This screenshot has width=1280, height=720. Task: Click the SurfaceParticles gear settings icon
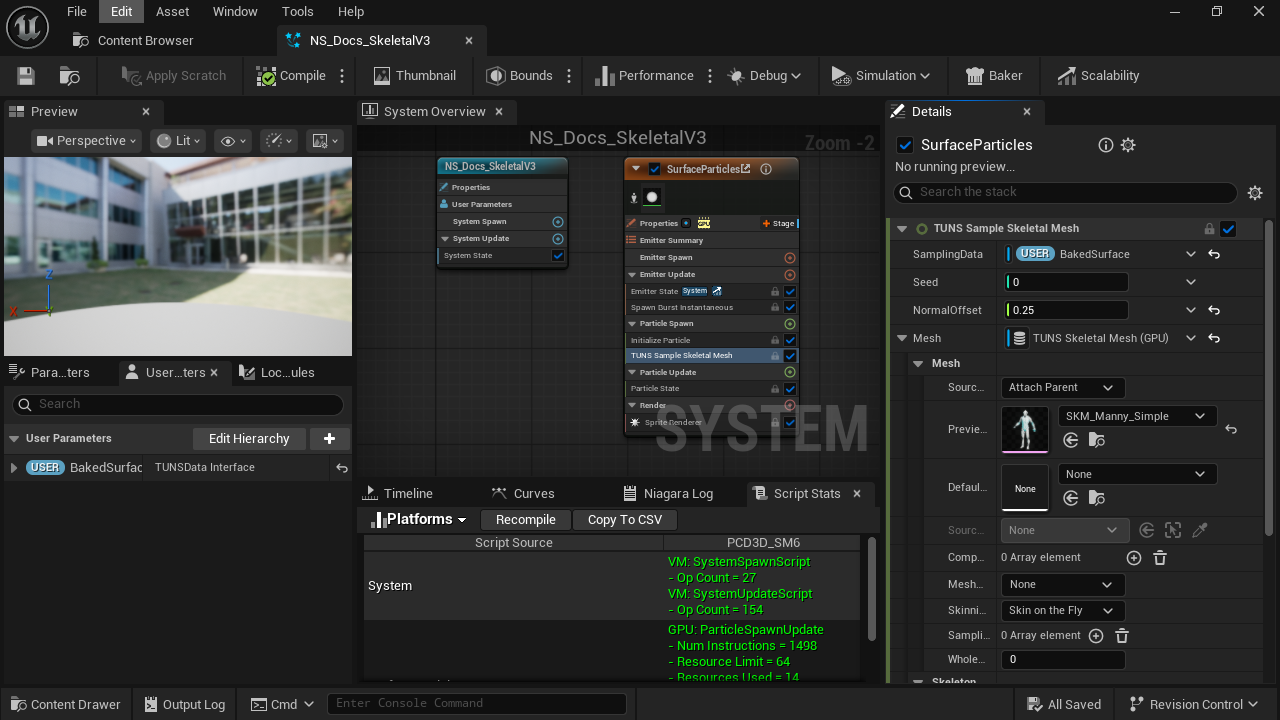coord(1128,145)
